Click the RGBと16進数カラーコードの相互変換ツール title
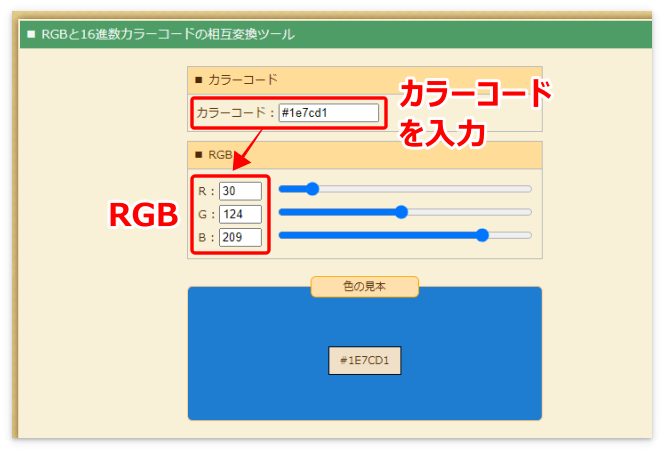The height and width of the screenshot is (451, 664). pos(168,34)
